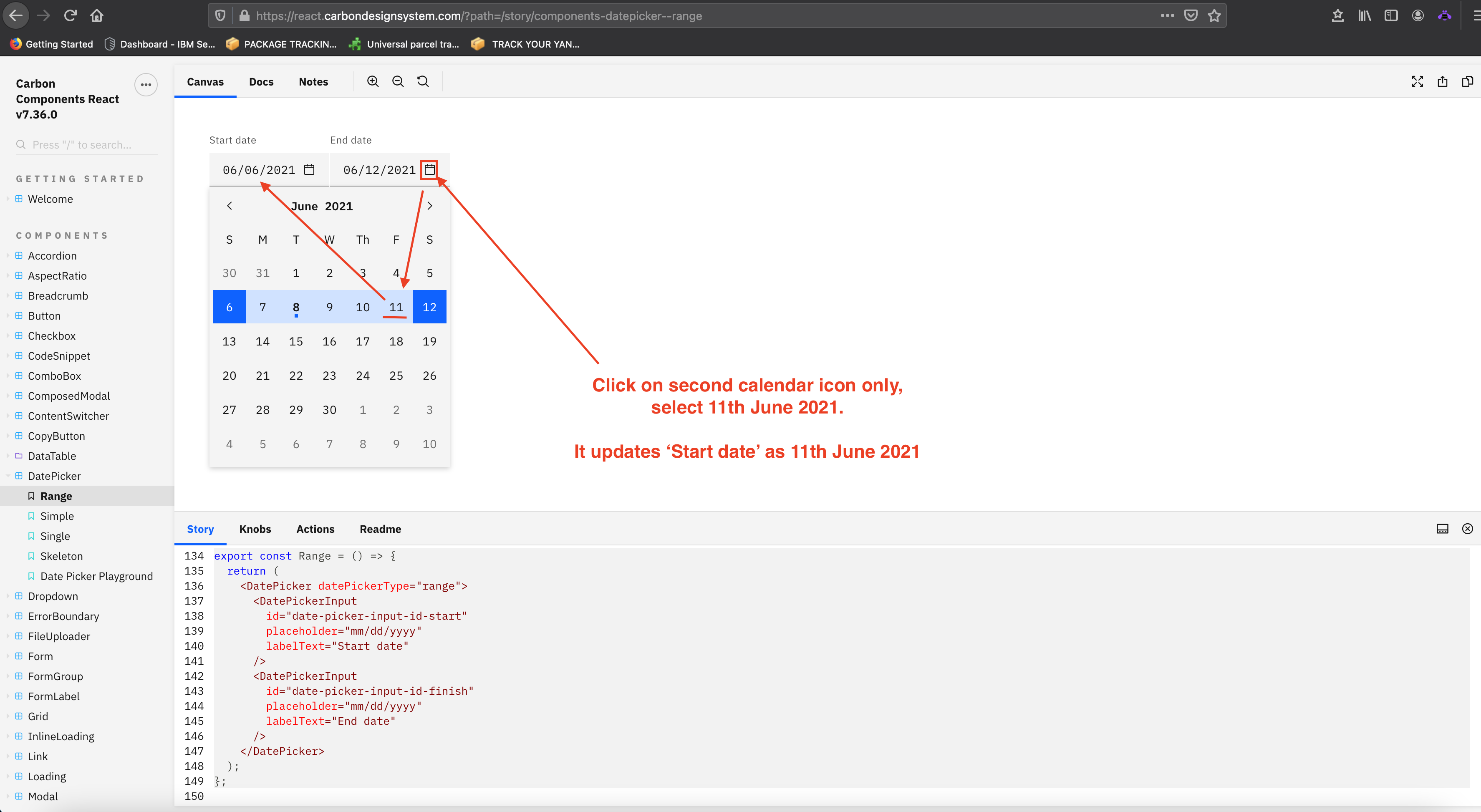Collapse the DatePicker component

click(x=54, y=476)
